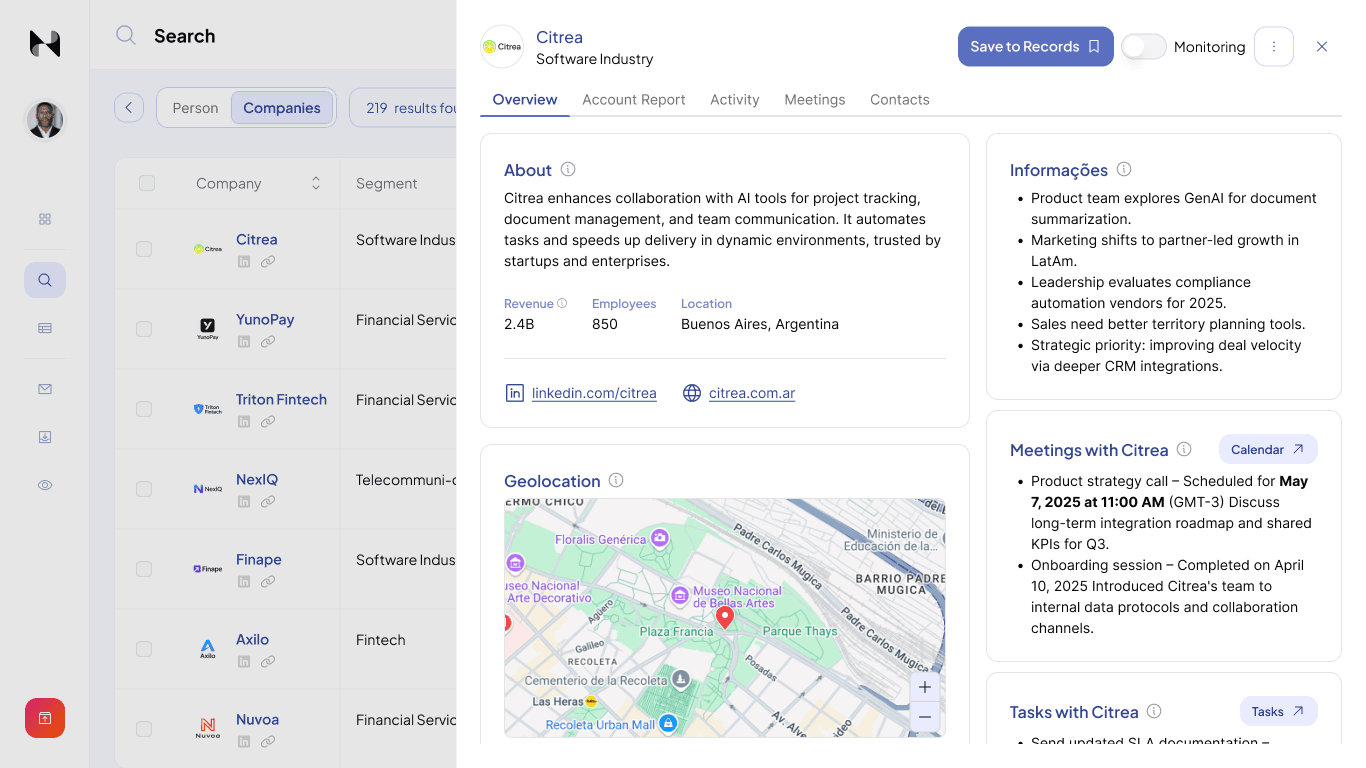This screenshot has height=768, width=1366.
Task: Click the Calendar button in Meetings
Action: pos(1267,450)
